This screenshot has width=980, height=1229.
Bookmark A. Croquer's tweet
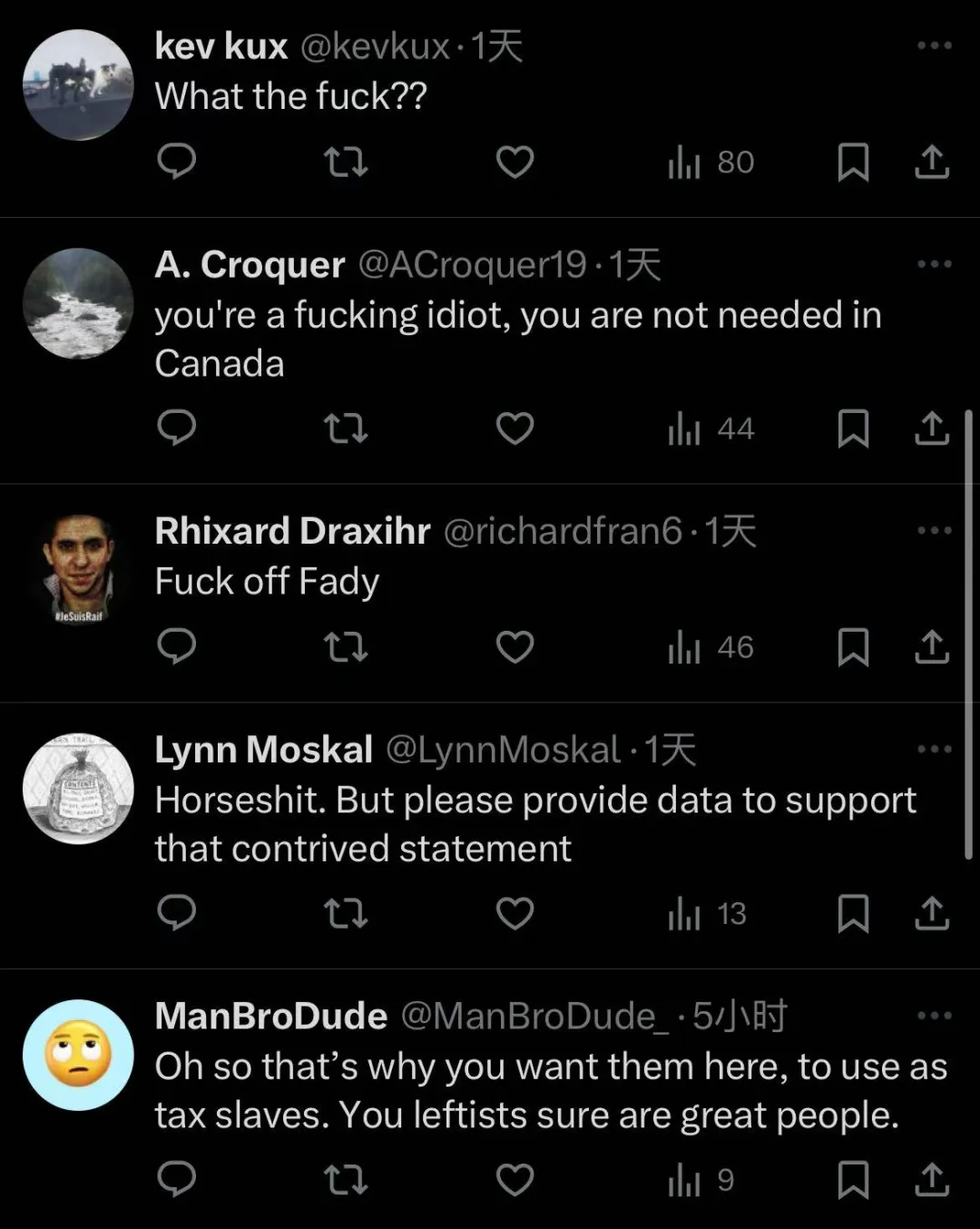(x=853, y=428)
